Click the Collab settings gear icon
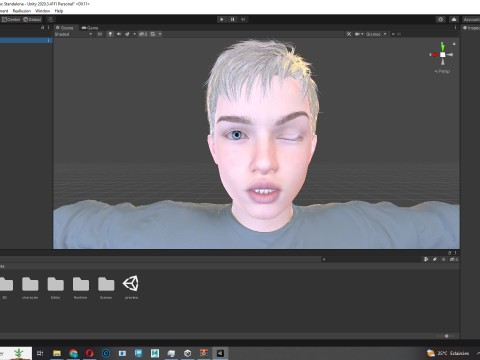This screenshot has height=360, width=480. point(441,19)
